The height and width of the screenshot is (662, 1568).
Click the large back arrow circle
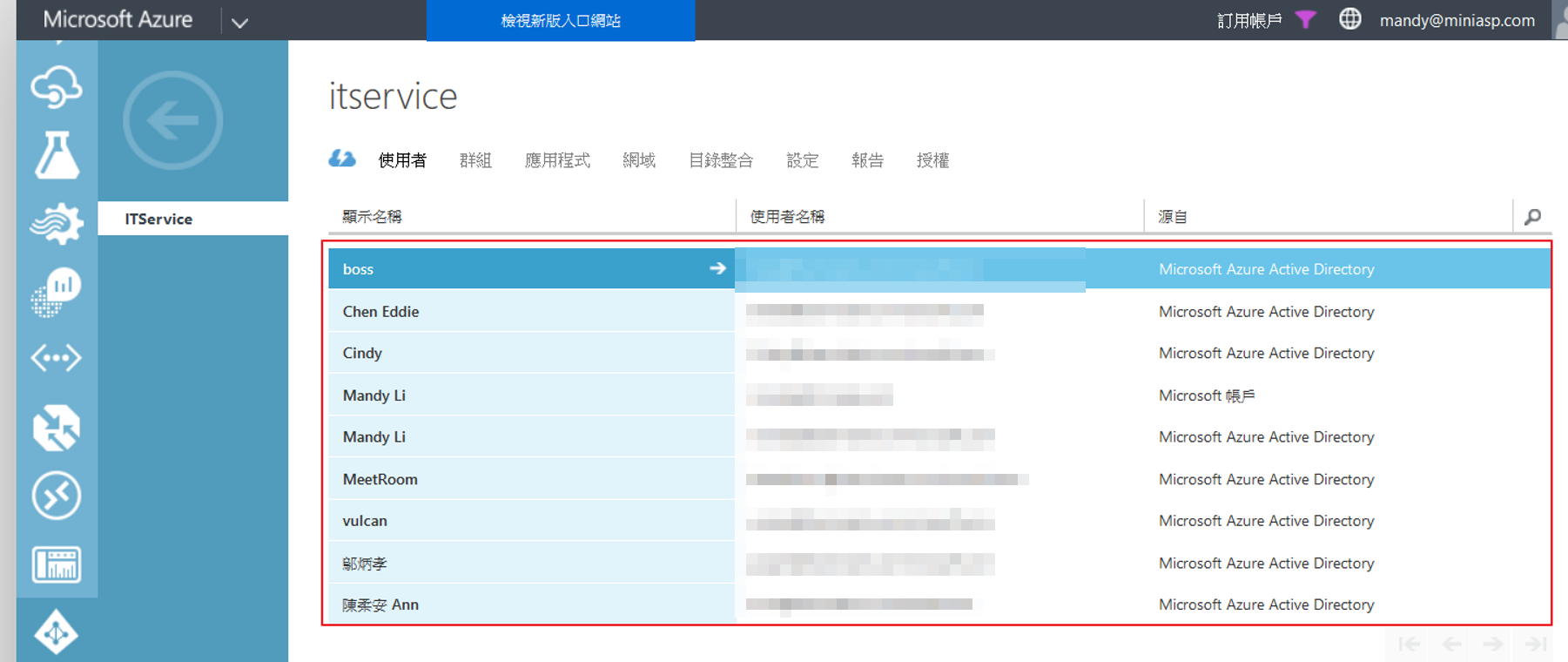click(x=172, y=120)
